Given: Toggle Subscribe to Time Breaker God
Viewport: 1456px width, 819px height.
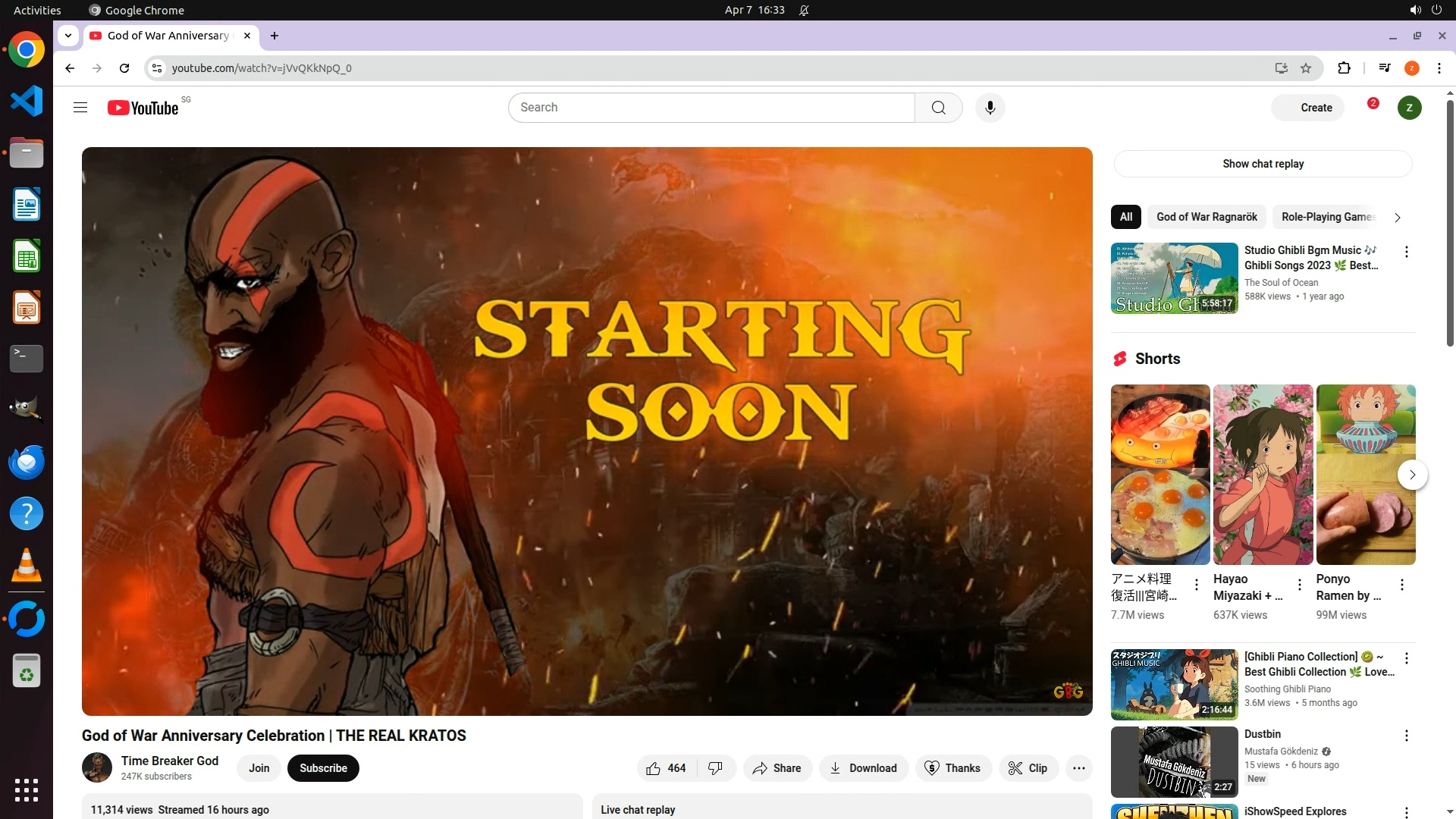Looking at the screenshot, I should point(323,768).
